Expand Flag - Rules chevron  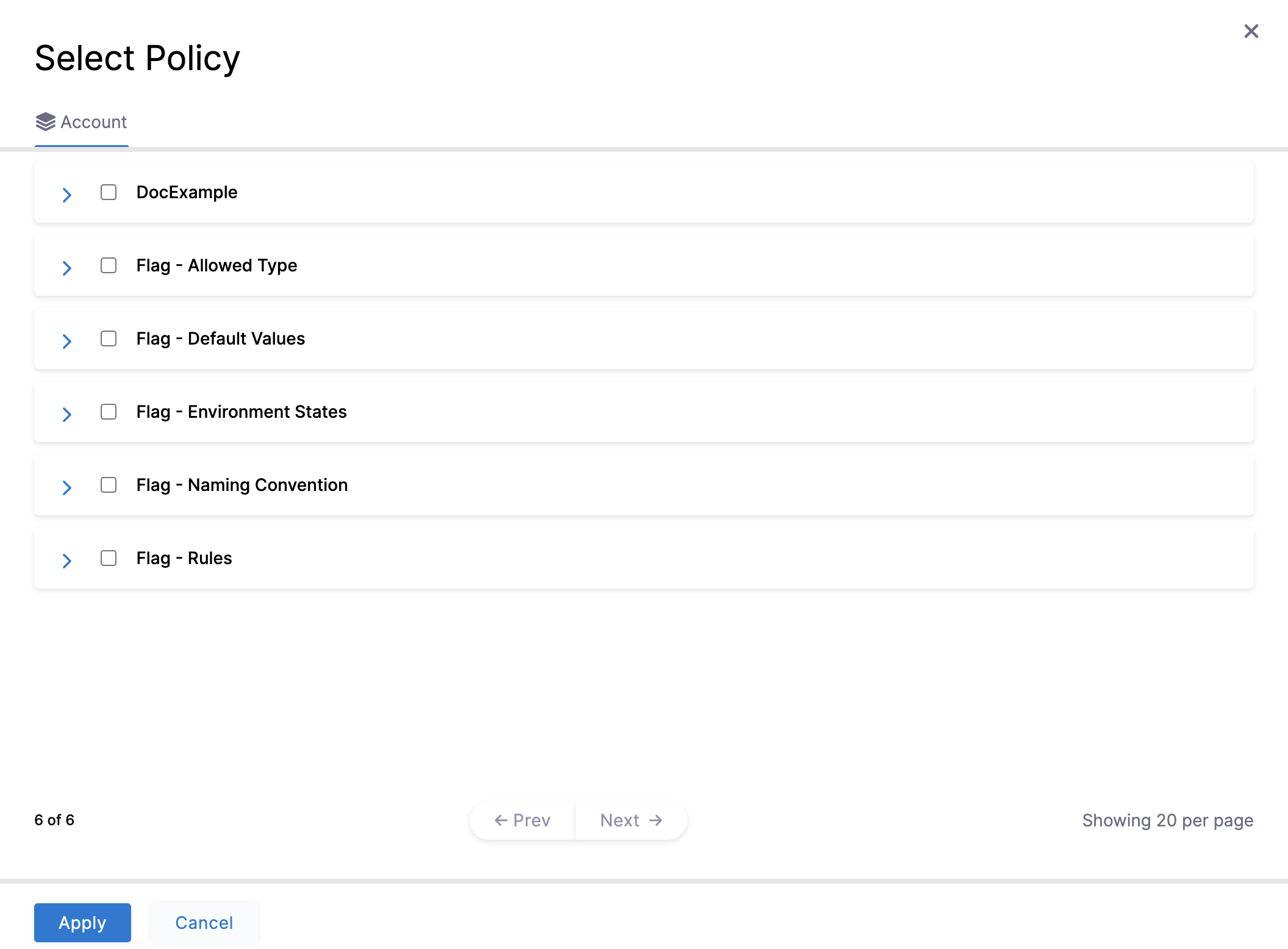coord(67,560)
